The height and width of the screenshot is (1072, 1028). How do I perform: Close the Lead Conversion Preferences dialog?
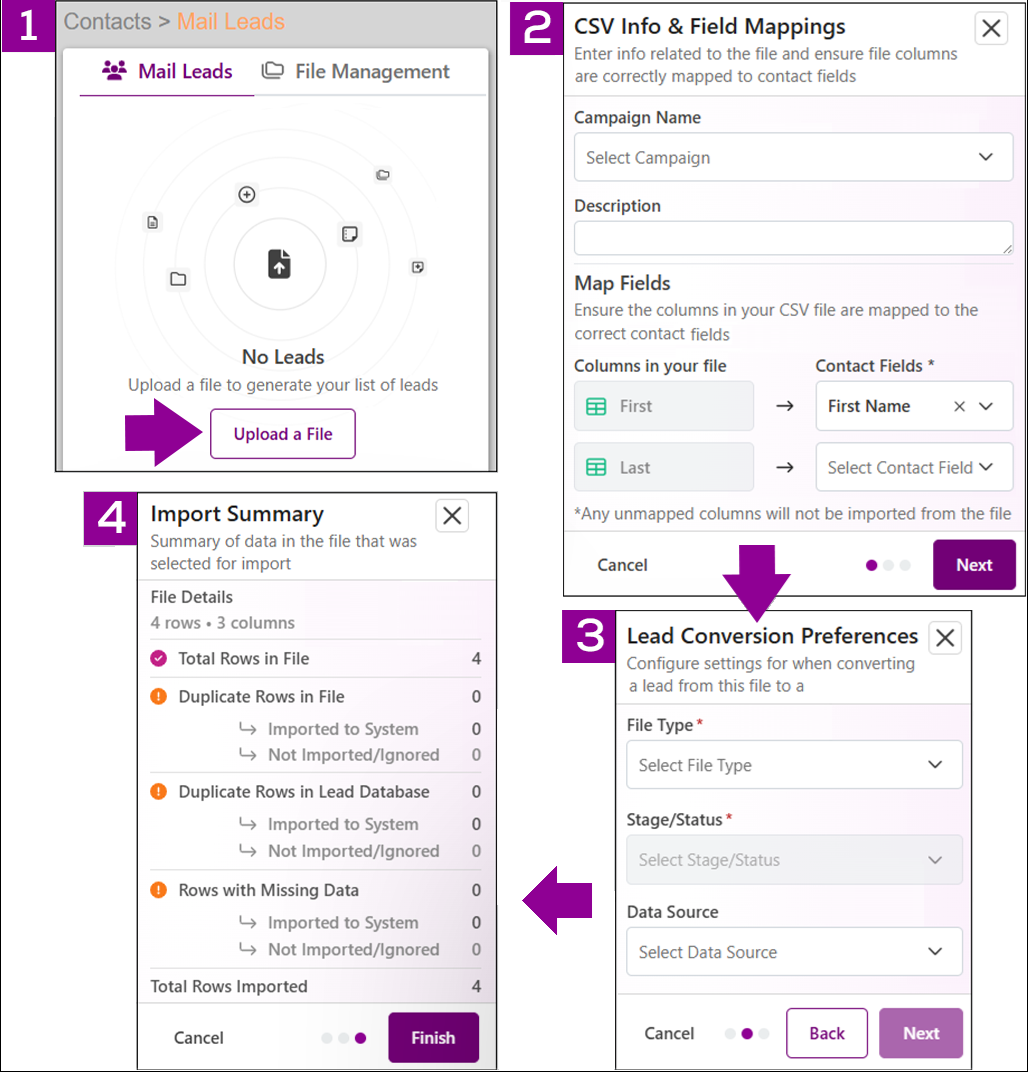(x=945, y=638)
